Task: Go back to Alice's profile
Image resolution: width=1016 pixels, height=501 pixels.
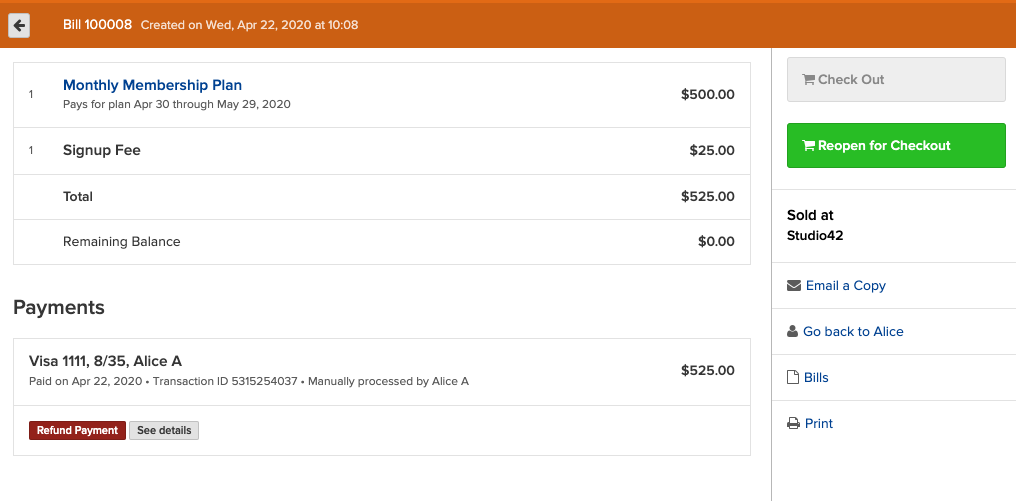Action: point(853,332)
